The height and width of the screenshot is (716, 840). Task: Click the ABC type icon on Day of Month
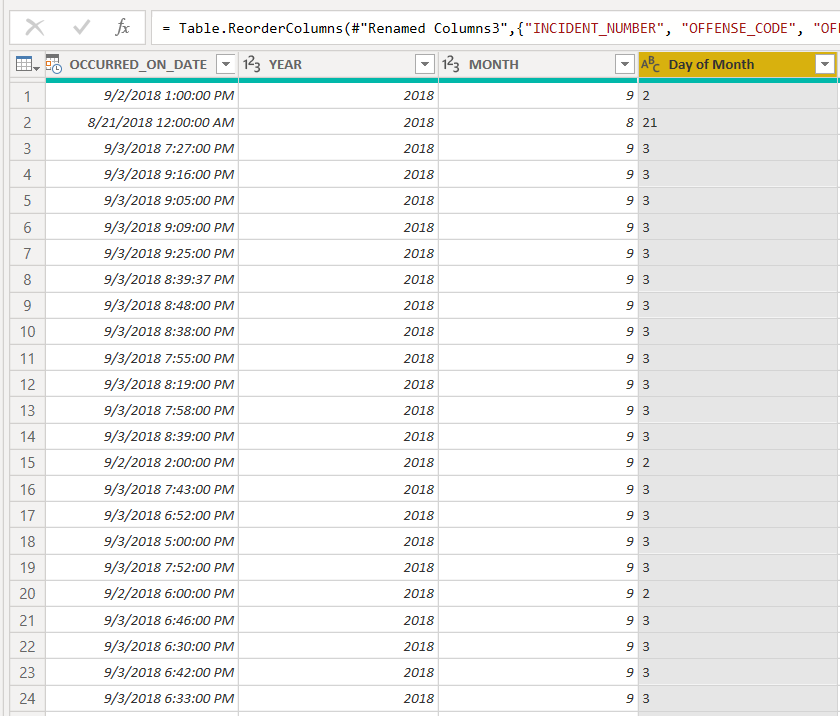point(648,63)
